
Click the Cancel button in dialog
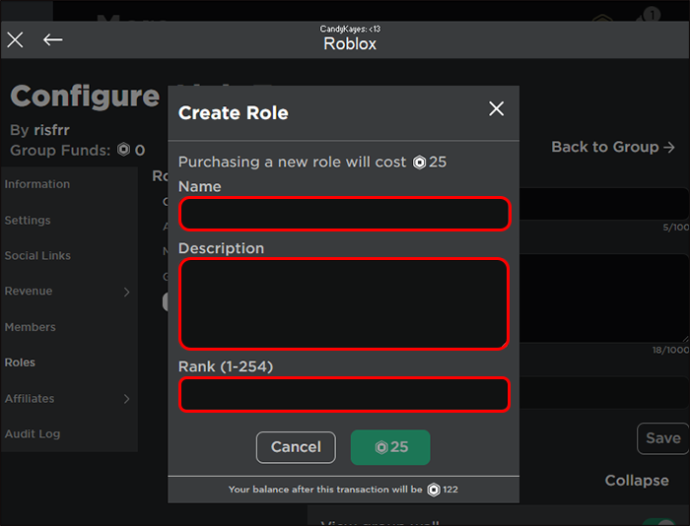(x=296, y=447)
